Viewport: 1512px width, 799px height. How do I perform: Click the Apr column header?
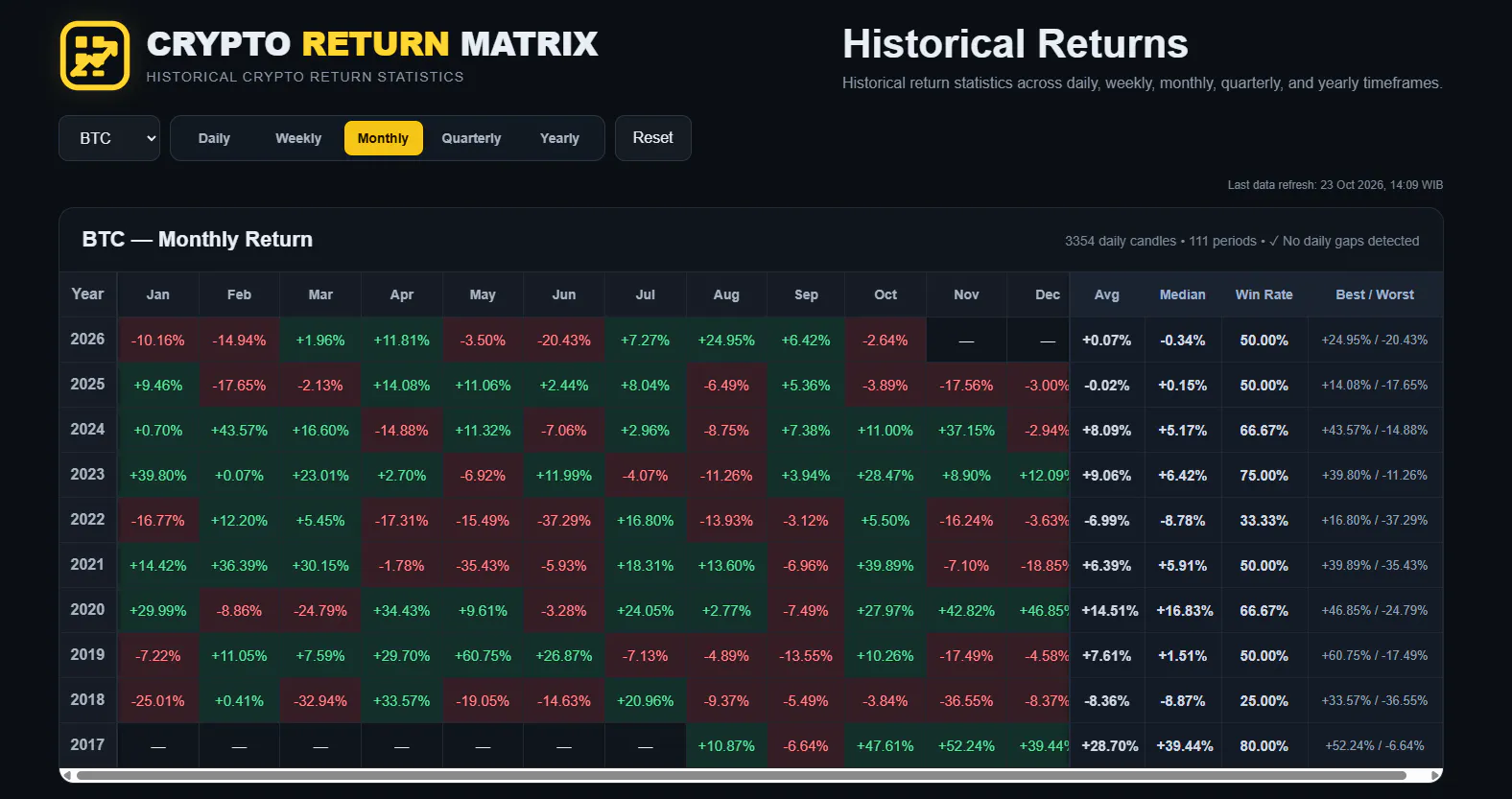[x=402, y=294]
